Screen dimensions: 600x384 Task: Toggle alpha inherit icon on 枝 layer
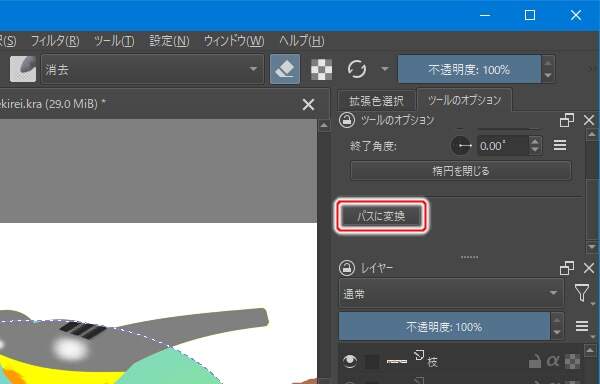553,361
